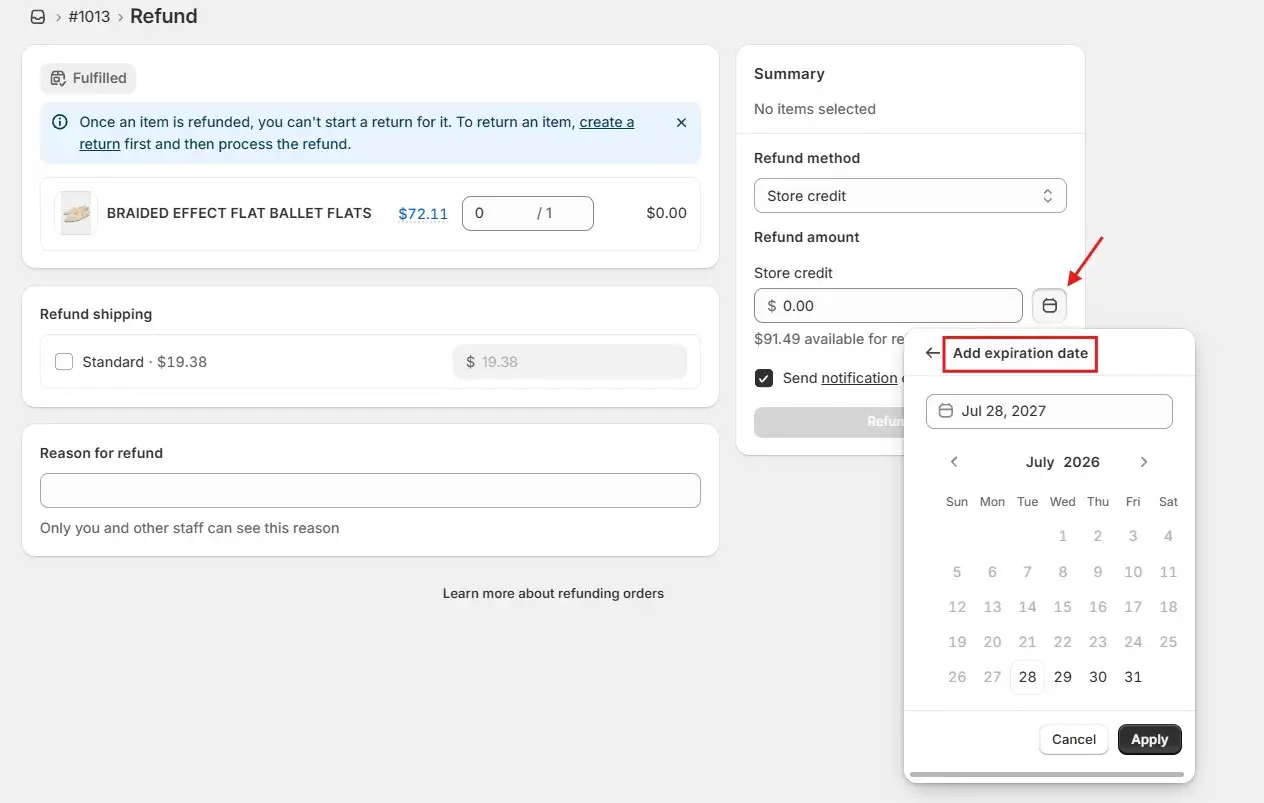Click the $72.11 item price link

(423, 213)
